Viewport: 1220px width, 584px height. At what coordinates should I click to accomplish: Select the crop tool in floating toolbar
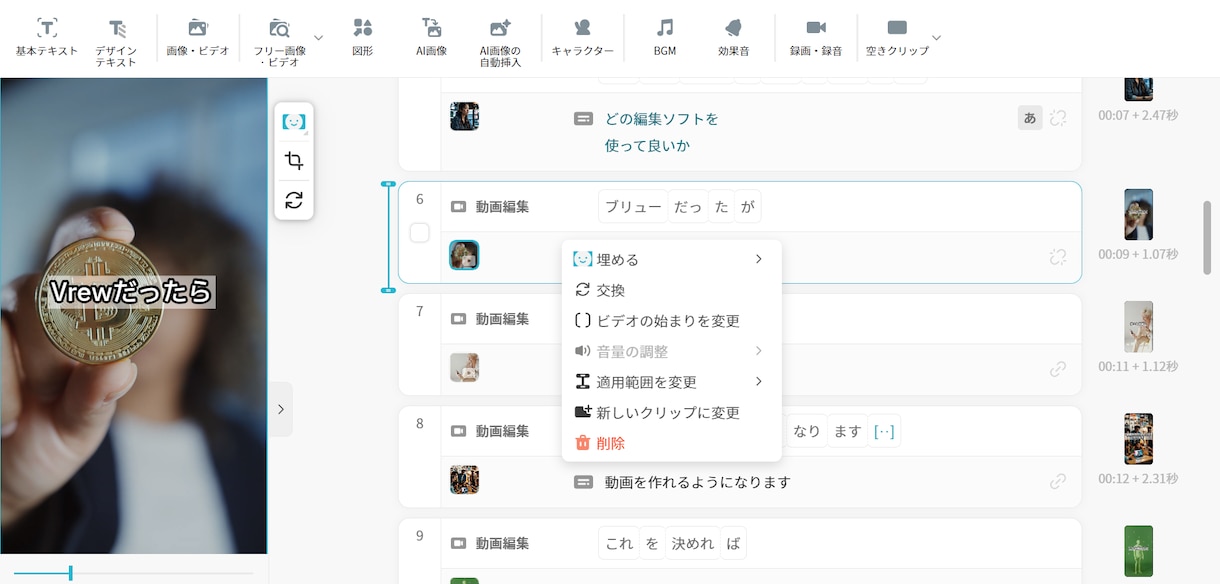click(294, 161)
